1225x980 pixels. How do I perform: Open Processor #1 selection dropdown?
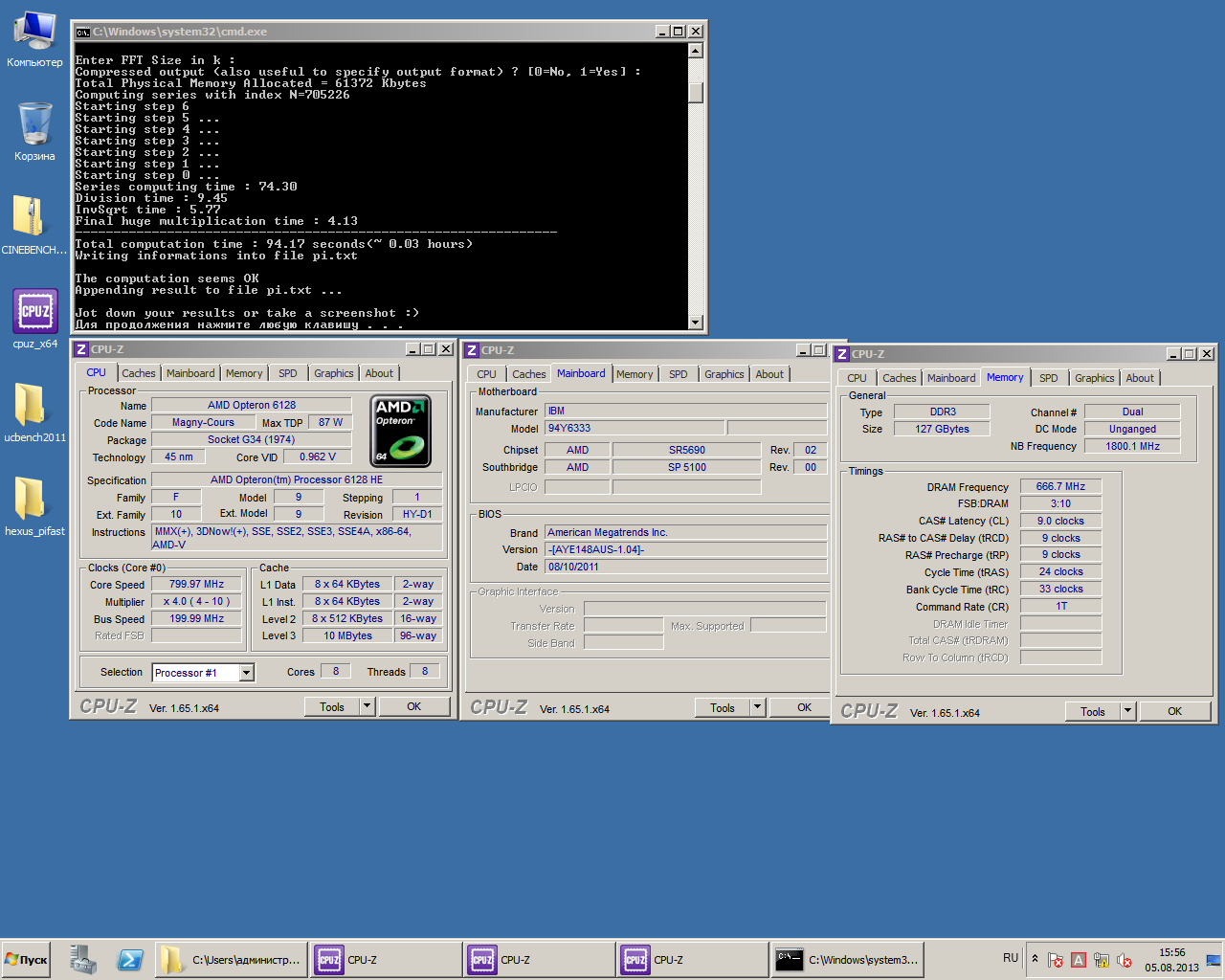tap(246, 673)
